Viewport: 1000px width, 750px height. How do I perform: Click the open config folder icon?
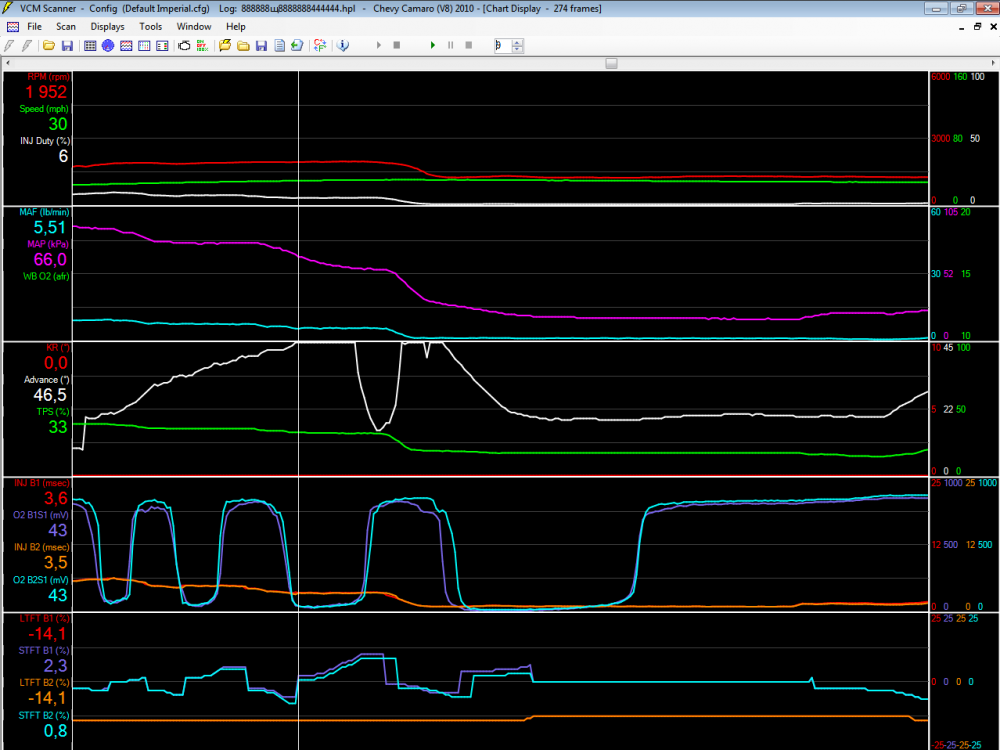(x=48, y=46)
